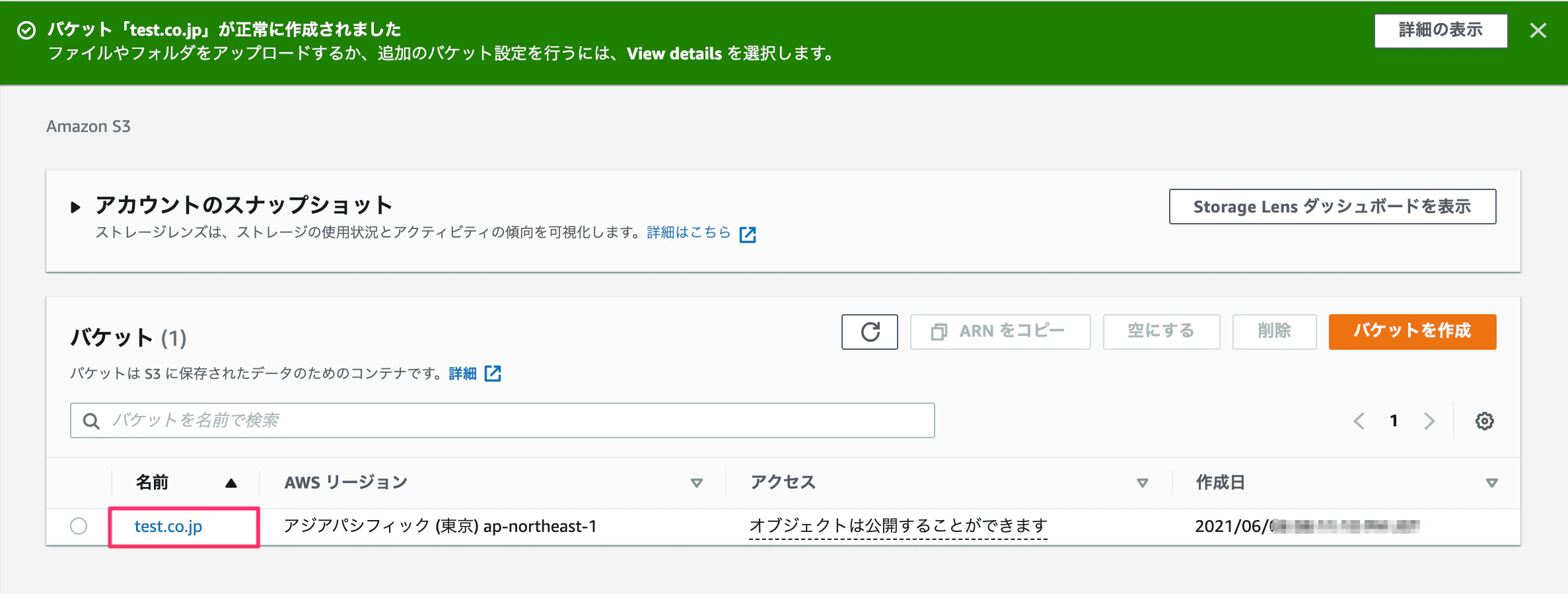The width and height of the screenshot is (1568, 594).
Task: Go to previous page of buckets
Action: [x=1359, y=421]
